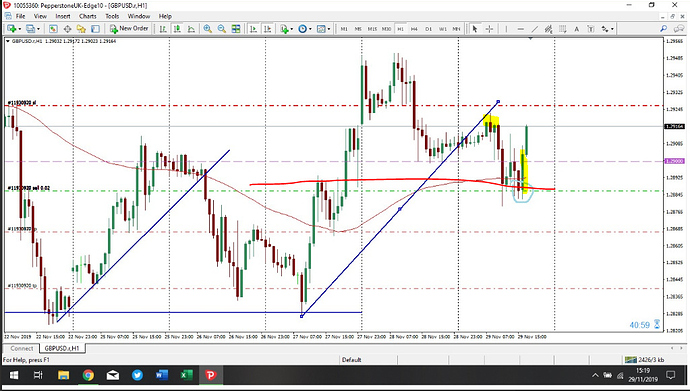This screenshot has width=690, height=391.
Task: Toggle the auto scroll chart button
Action: point(253,29)
